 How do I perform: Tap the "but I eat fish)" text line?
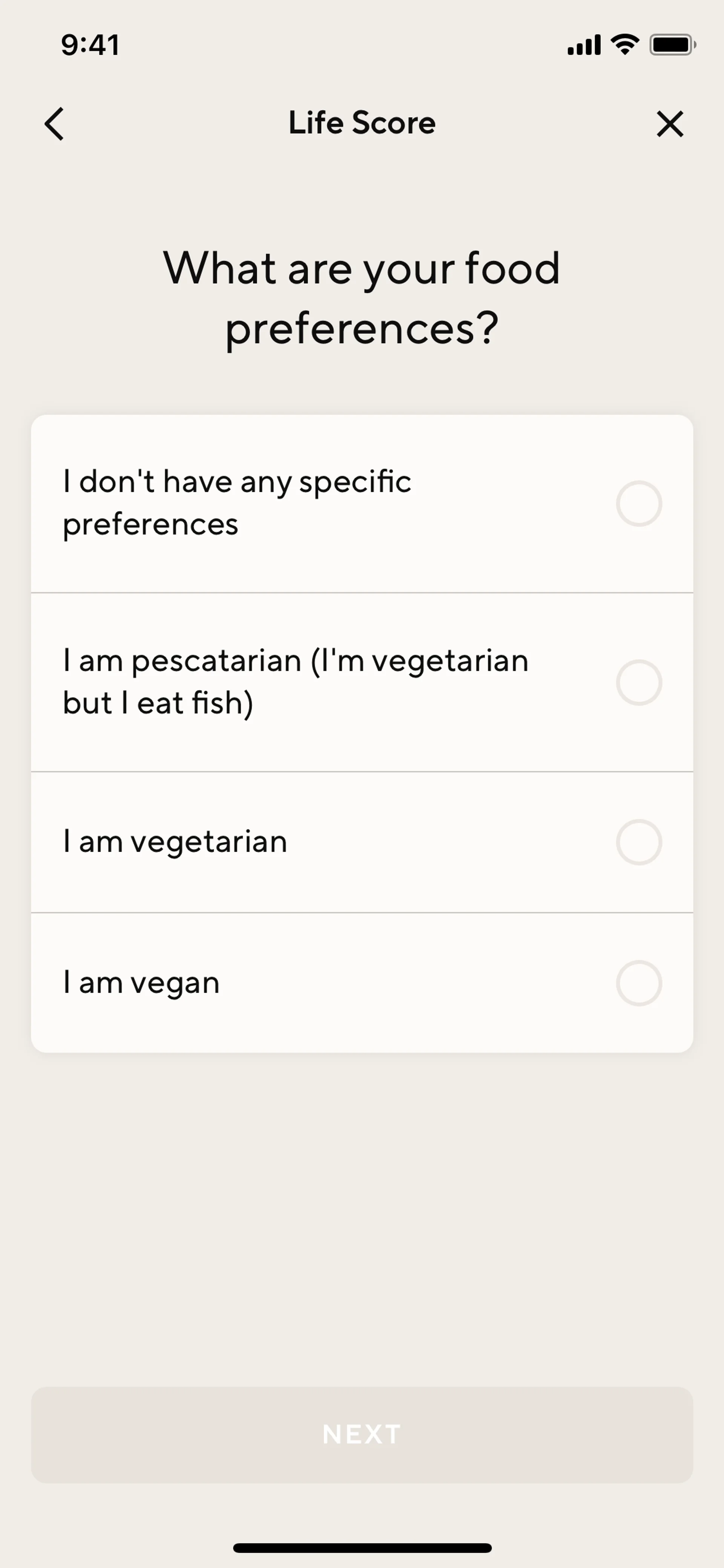(158, 703)
